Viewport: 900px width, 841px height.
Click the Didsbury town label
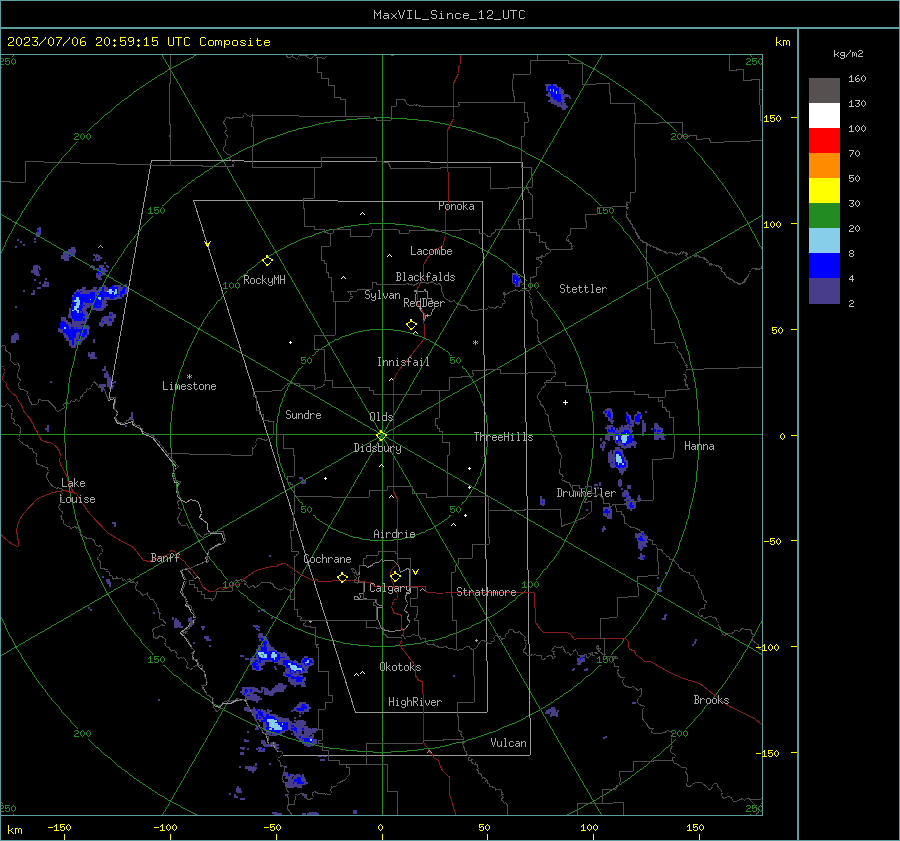coord(377,448)
